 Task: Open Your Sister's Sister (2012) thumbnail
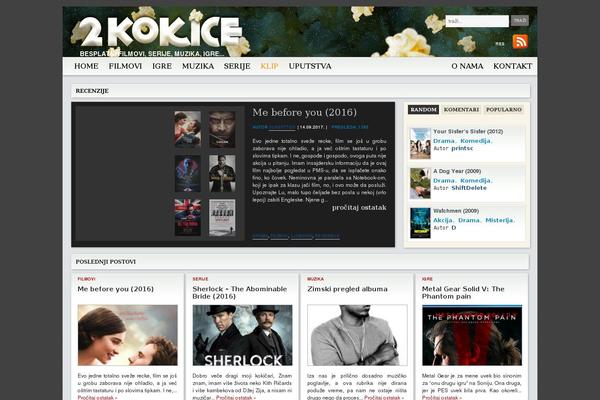[420, 144]
